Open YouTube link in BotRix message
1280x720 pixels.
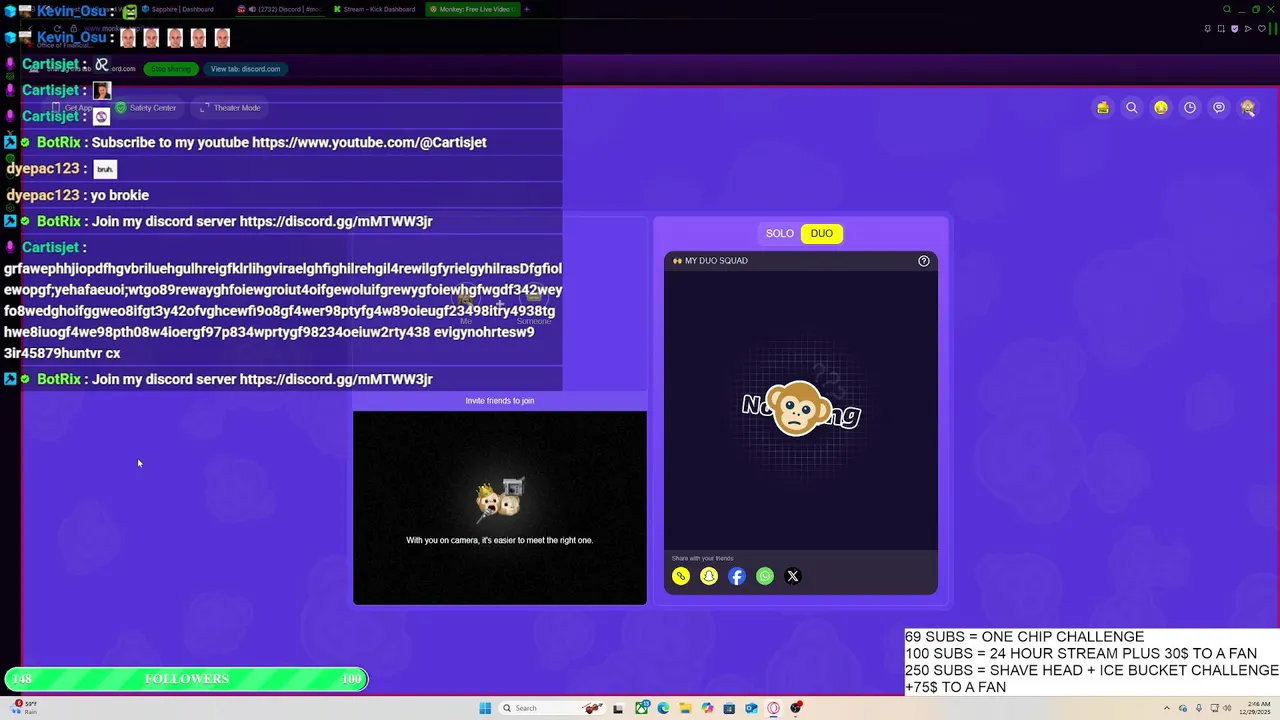pos(369,142)
